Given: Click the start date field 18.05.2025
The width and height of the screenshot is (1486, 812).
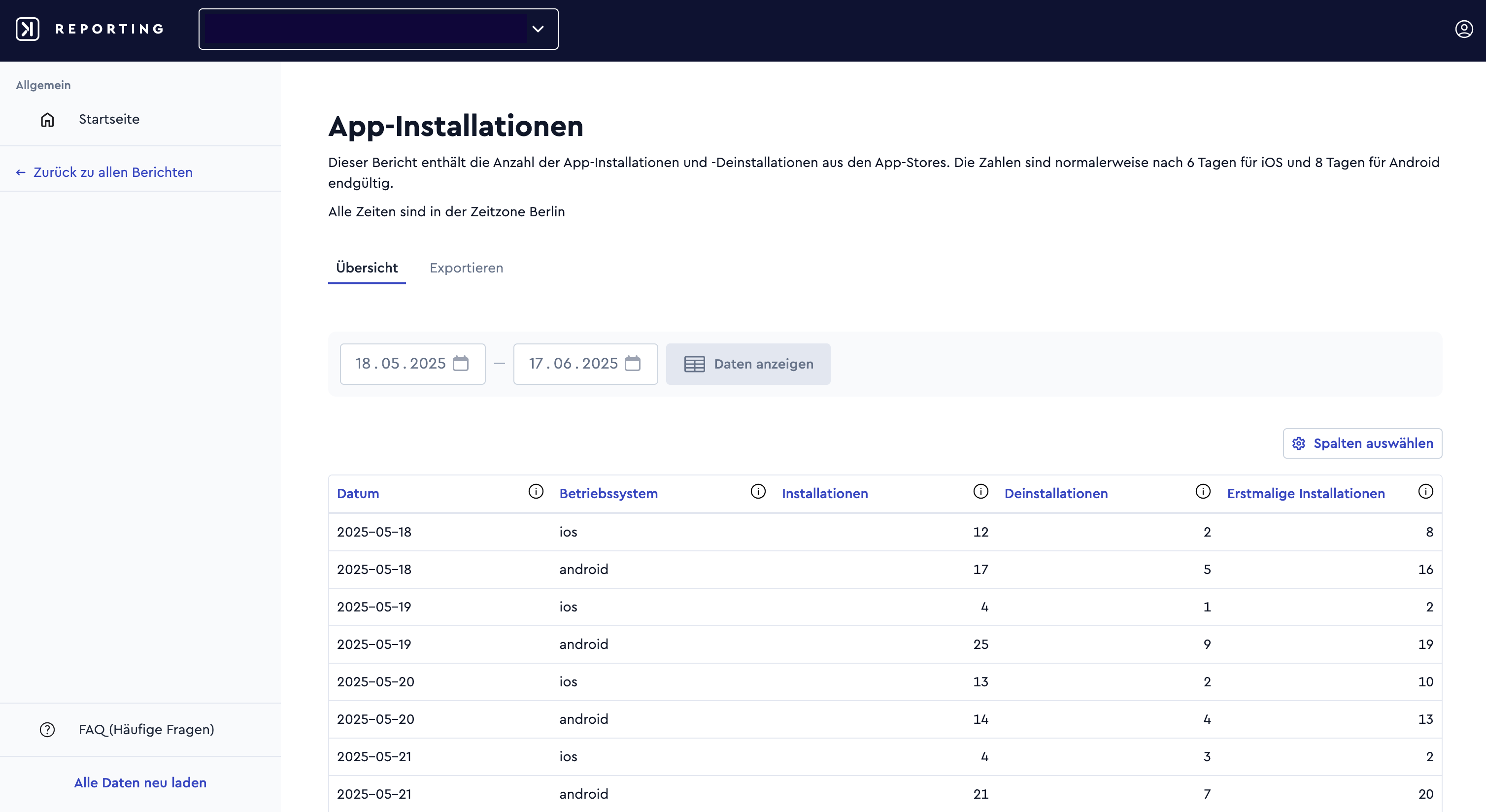Looking at the screenshot, I should pos(412,364).
